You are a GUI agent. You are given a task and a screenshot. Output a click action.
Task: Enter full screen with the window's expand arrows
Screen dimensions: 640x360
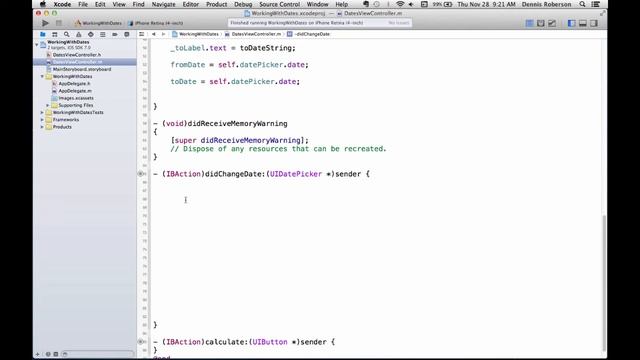[602, 13]
